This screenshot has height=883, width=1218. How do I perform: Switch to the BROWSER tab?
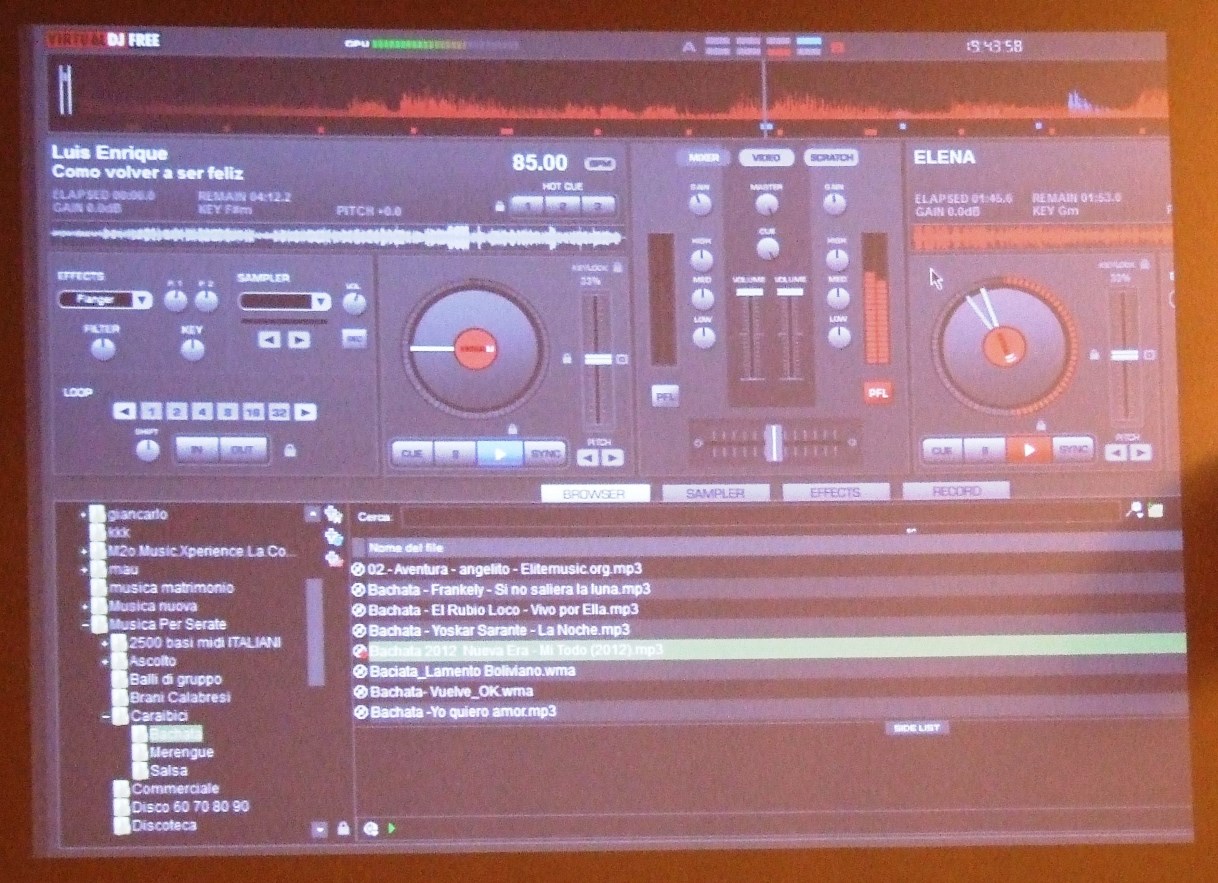click(x=594, y=494)
